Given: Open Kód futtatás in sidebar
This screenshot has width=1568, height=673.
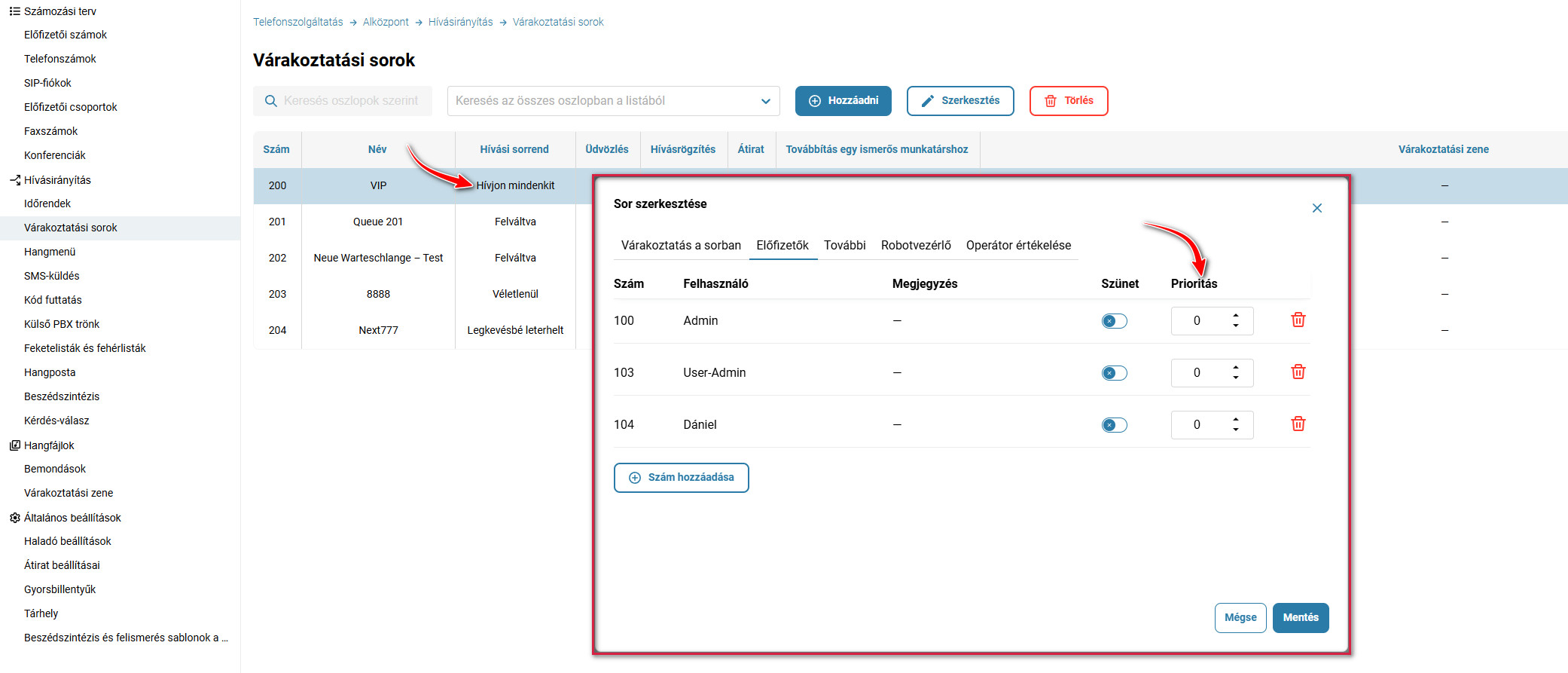Looking at the screenshot, I should point(53,300).
